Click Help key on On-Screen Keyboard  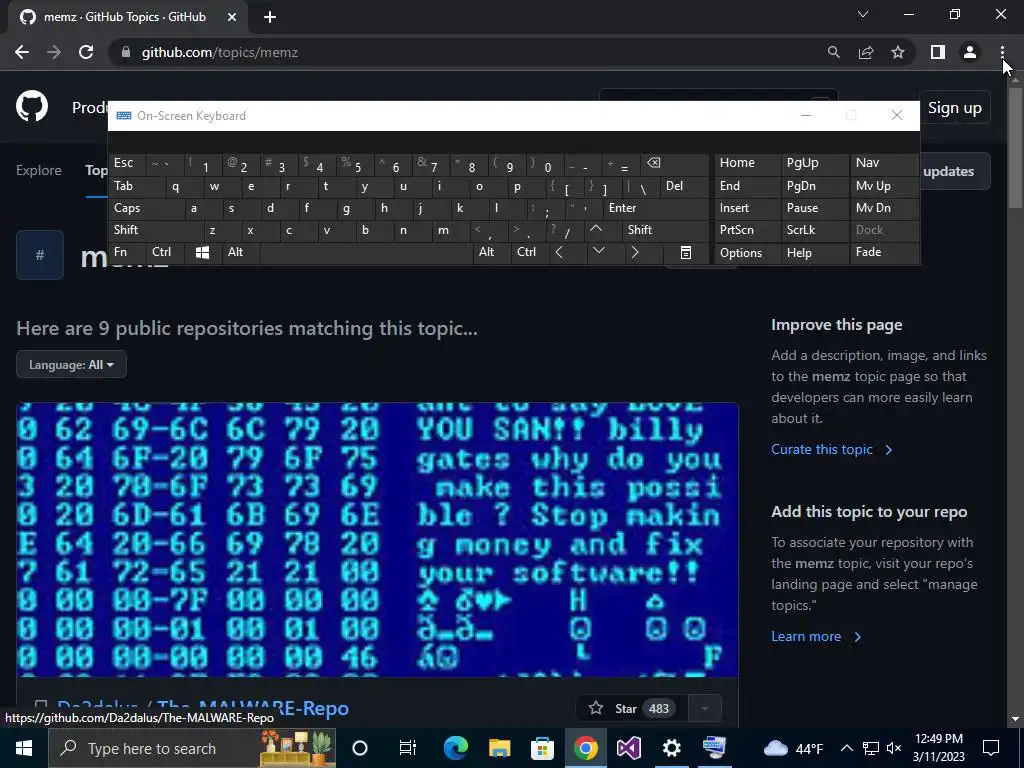click(x=814, y=252)
